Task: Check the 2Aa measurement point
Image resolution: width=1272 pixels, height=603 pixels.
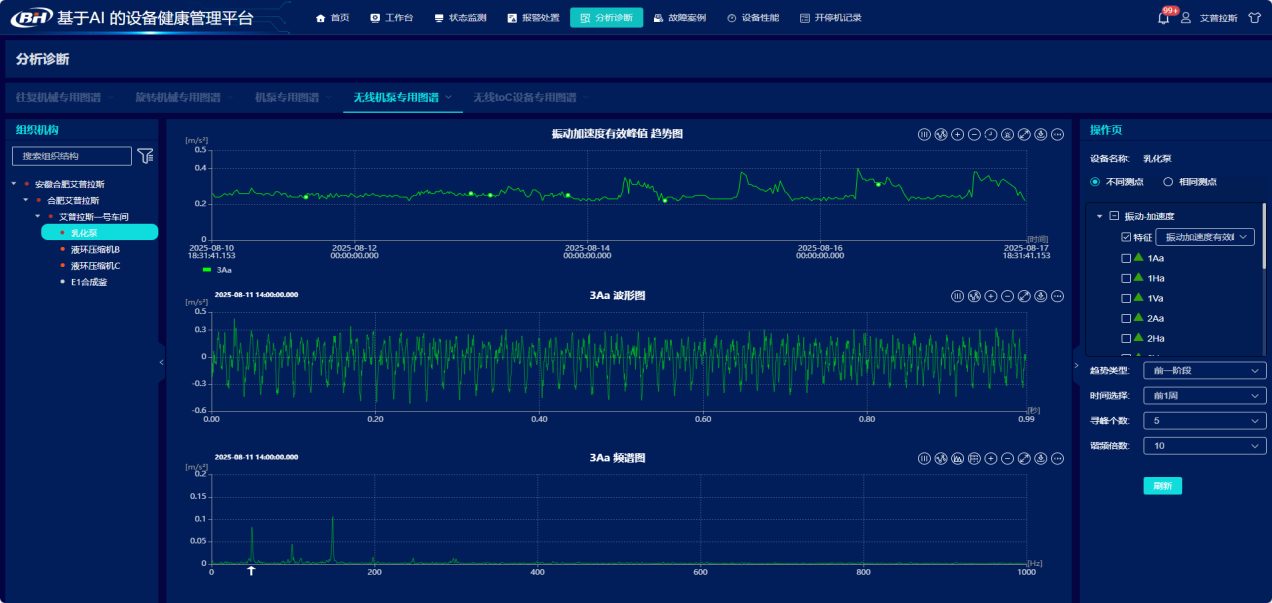Action: pos(1126,318)
